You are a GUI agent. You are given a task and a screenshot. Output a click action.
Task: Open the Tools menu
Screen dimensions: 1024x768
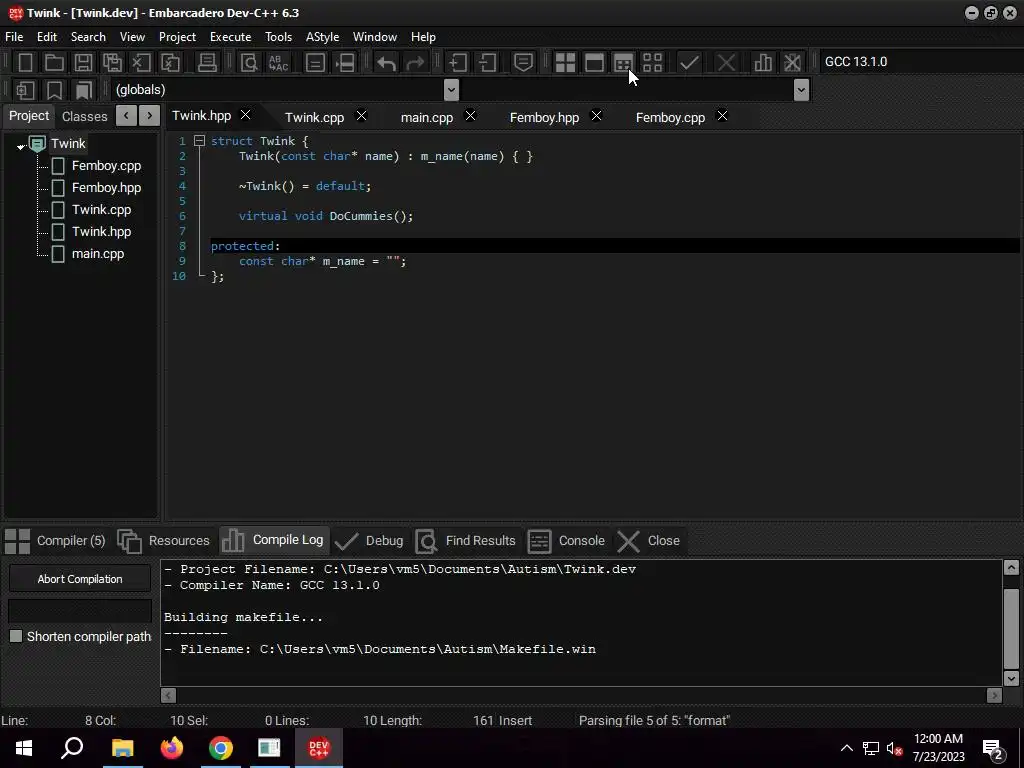point(278,37)
